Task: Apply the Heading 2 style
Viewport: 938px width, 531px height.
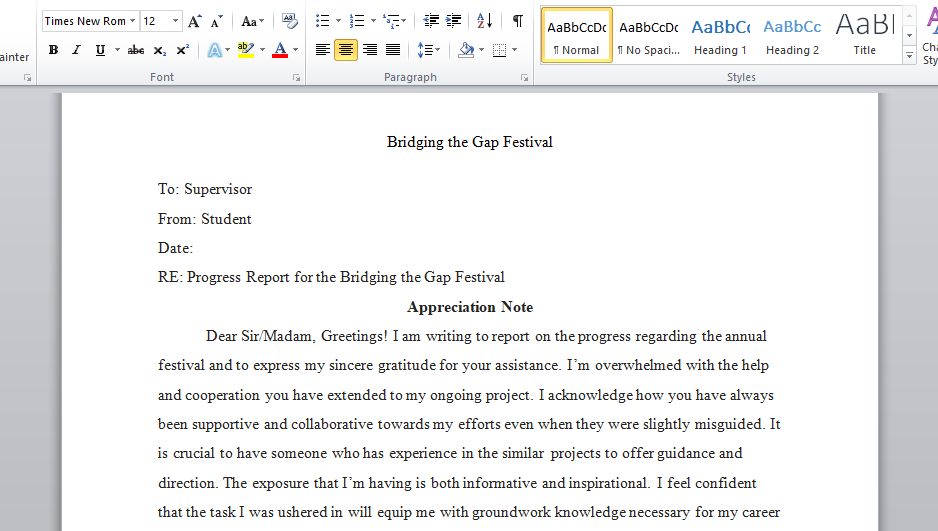Action: coord(792,35)
